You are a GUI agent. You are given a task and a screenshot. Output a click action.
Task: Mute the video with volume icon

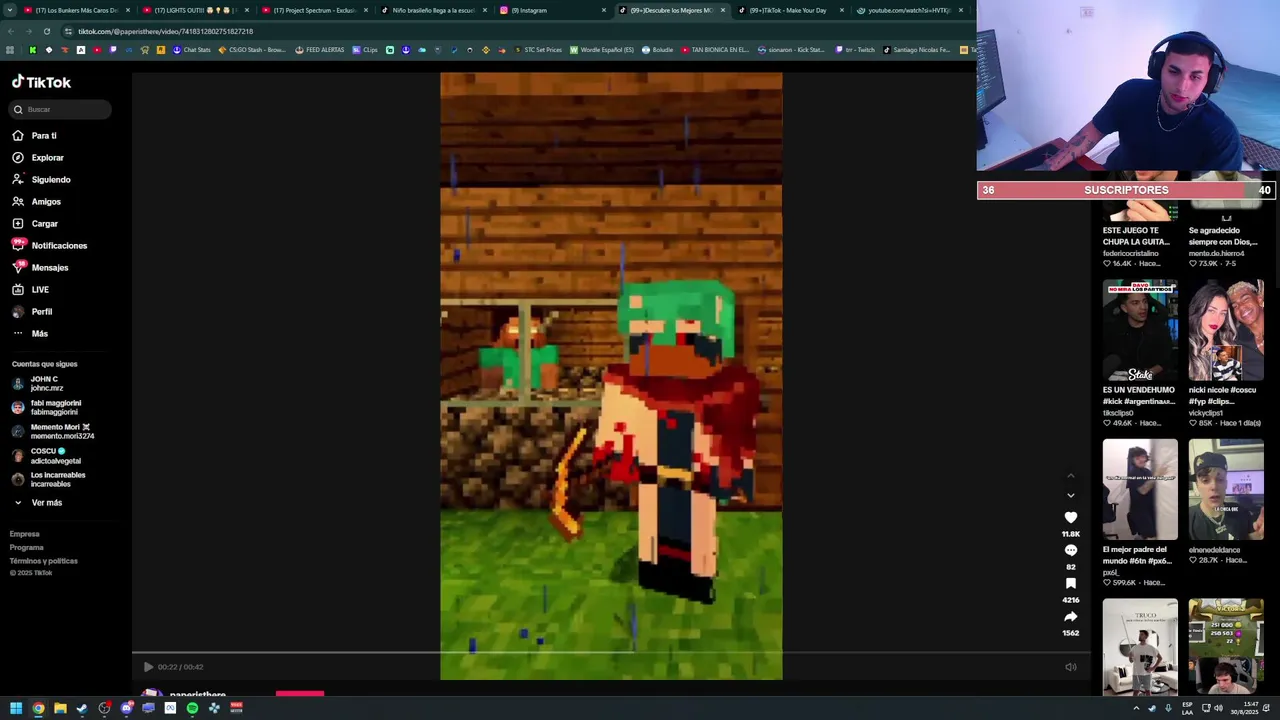pyautogui.click(x=1070, y=667)
